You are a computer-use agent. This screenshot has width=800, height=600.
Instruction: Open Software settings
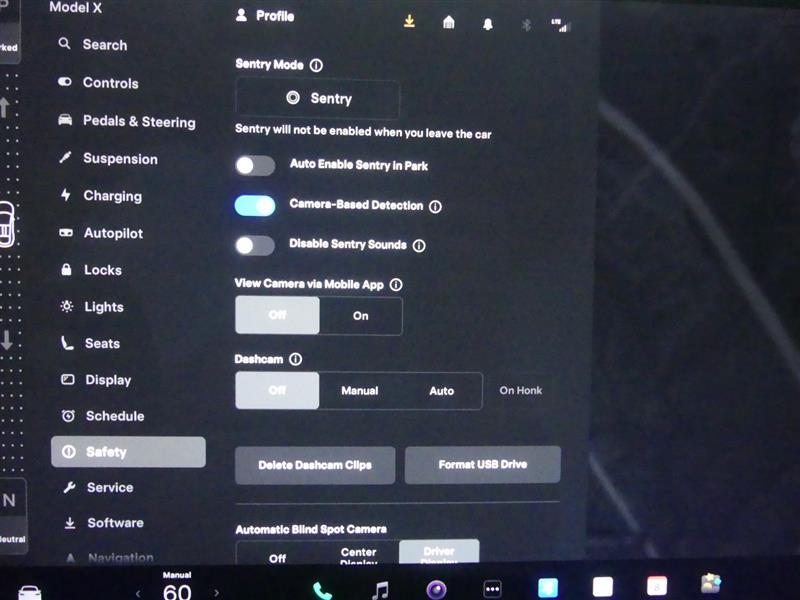pos(104,523)
